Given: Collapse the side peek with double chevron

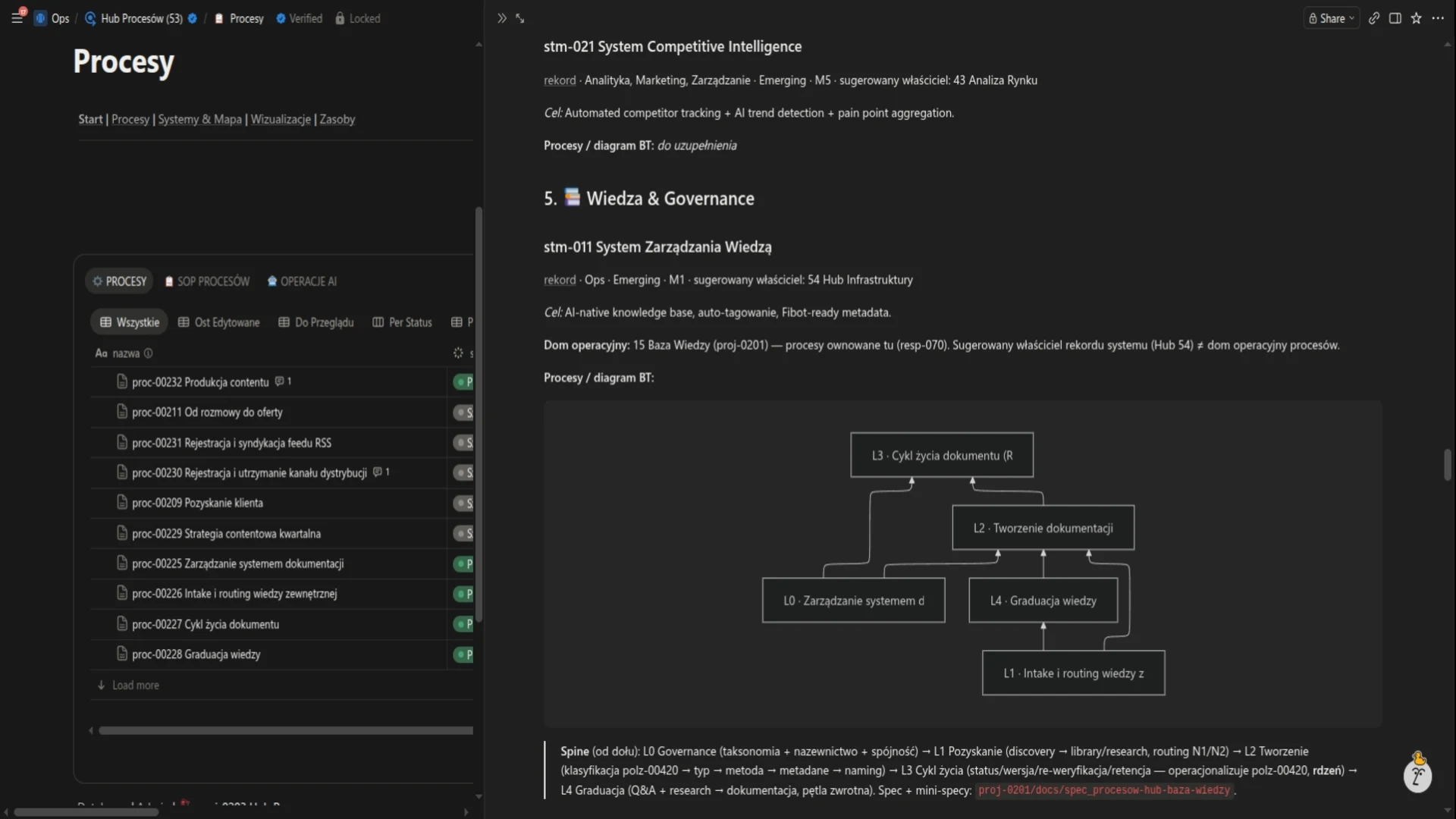Looking at the screenshot, I should pos(501,18).
